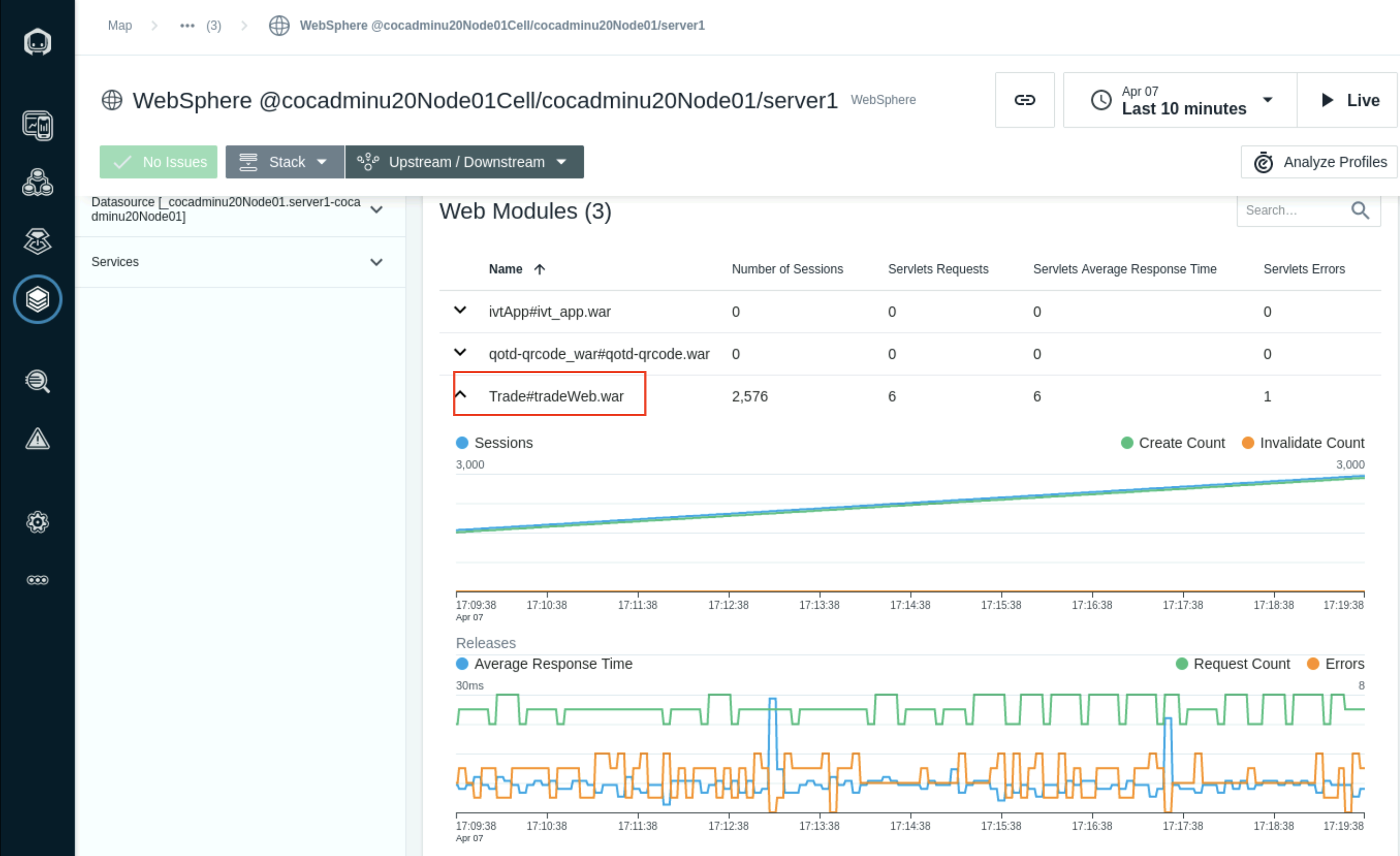1400x856 pixels.
Task: Go to Map breadcrumb
Action: [120, 26]
